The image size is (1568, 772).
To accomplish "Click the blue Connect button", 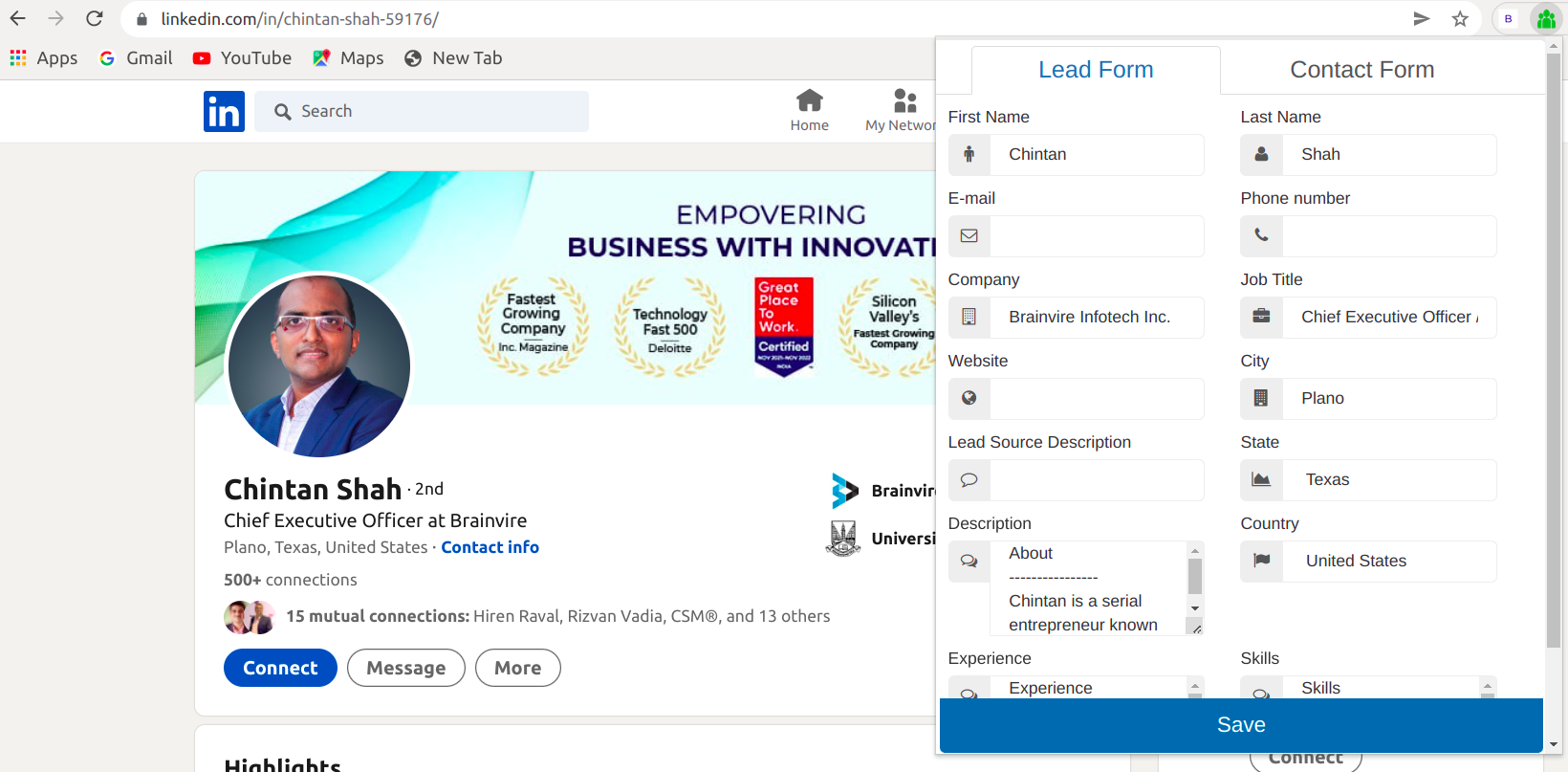I will (280, 668).
